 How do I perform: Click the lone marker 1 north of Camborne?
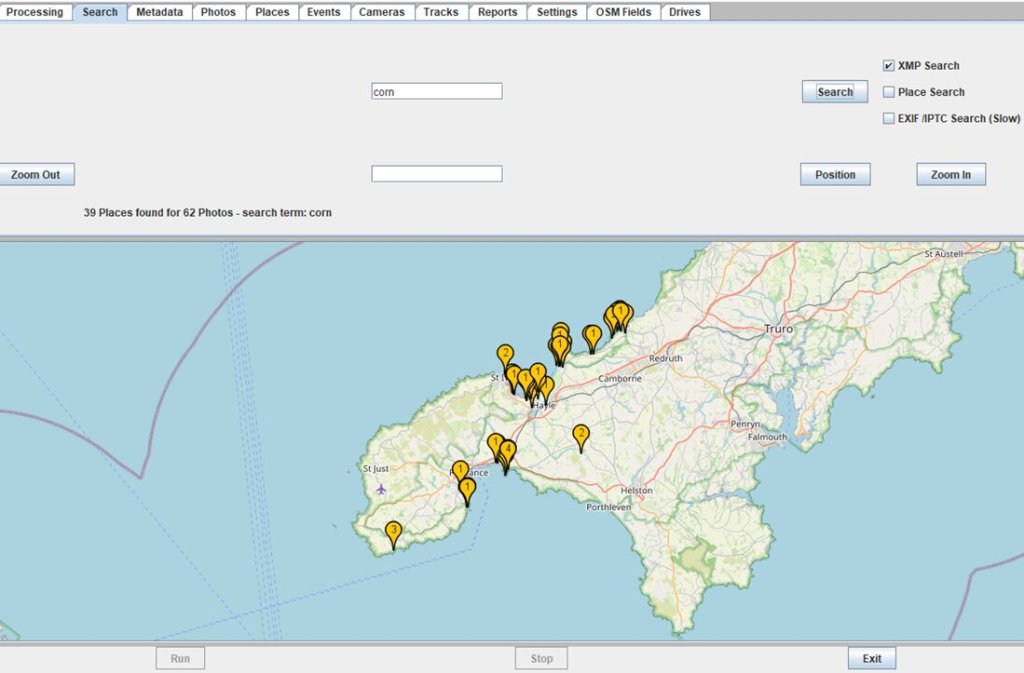point(592,335)
